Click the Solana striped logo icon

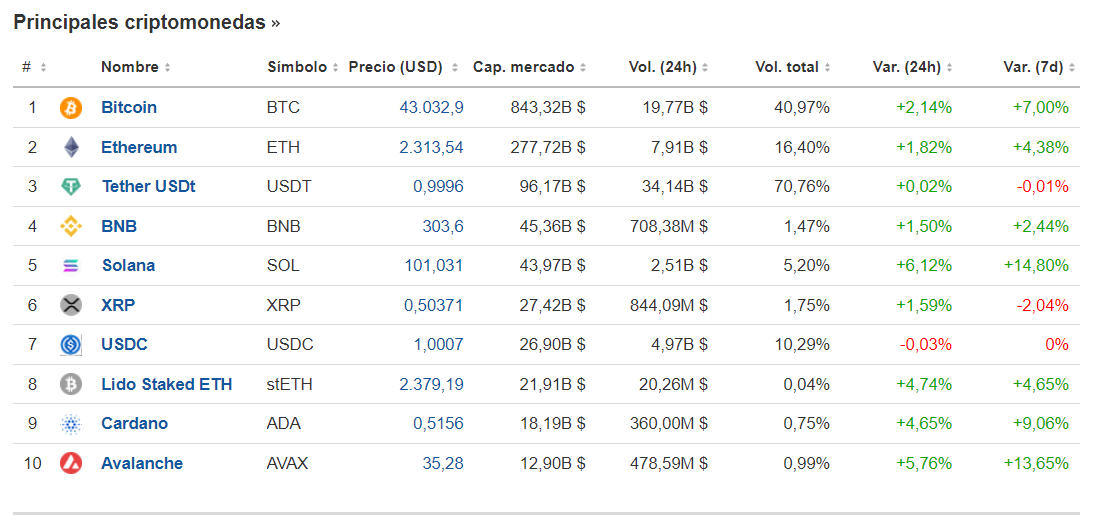pyautogui.click(x=71, y=266)
